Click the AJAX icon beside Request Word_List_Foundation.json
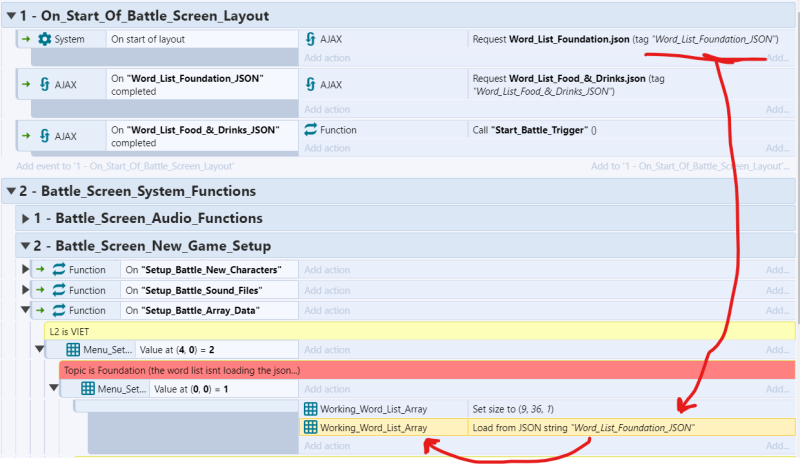Screen dimensions: 800x464 [311, 39]
